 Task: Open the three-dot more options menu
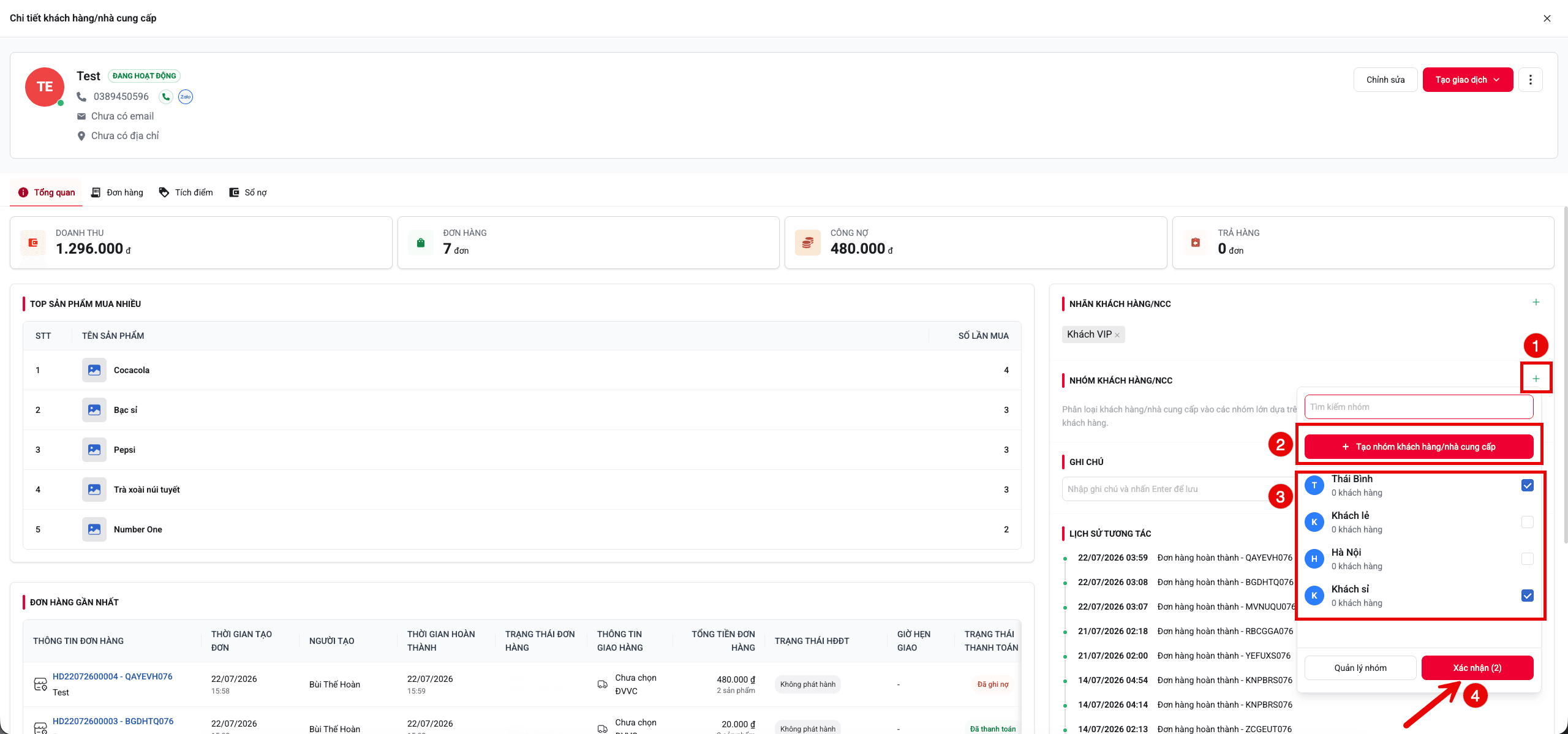tap(1530, 80)
